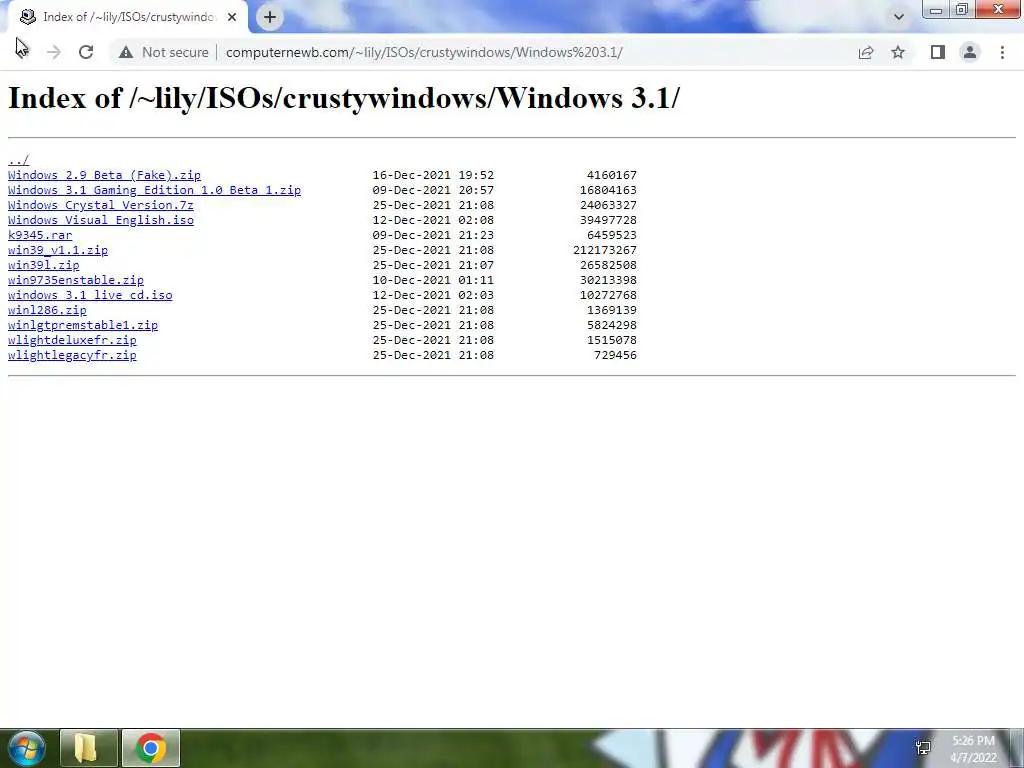The height and width of the screenshot is (768, 1024).
Task: Click the page heading Index of /~lily
Action: [344, 99]
